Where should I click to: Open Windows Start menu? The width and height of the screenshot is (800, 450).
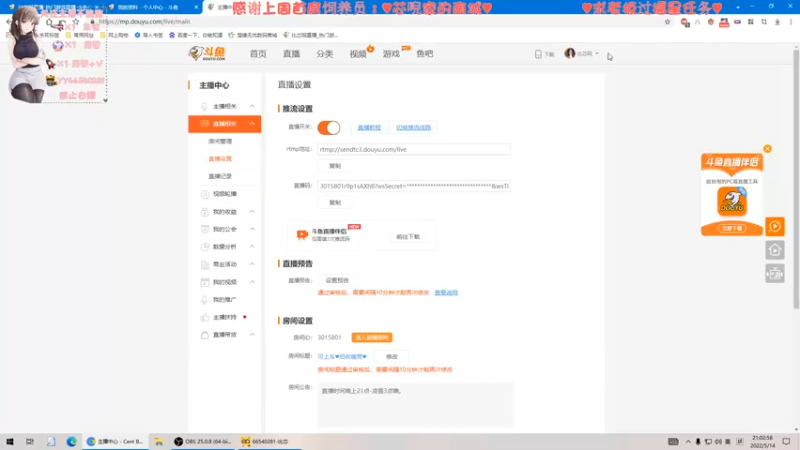(10, 441)
